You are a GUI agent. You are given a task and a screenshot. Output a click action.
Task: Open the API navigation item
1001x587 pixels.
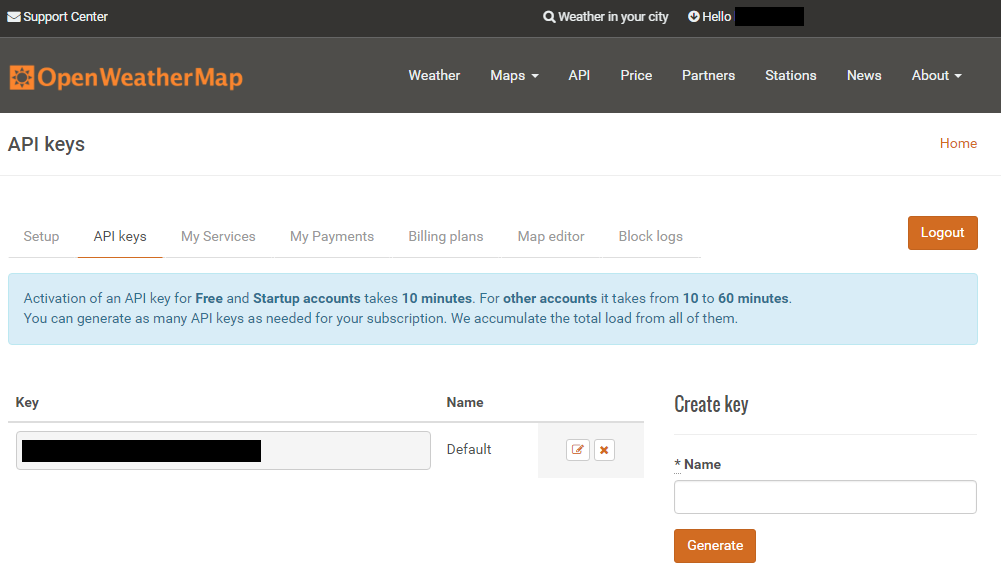pos(579,75)
